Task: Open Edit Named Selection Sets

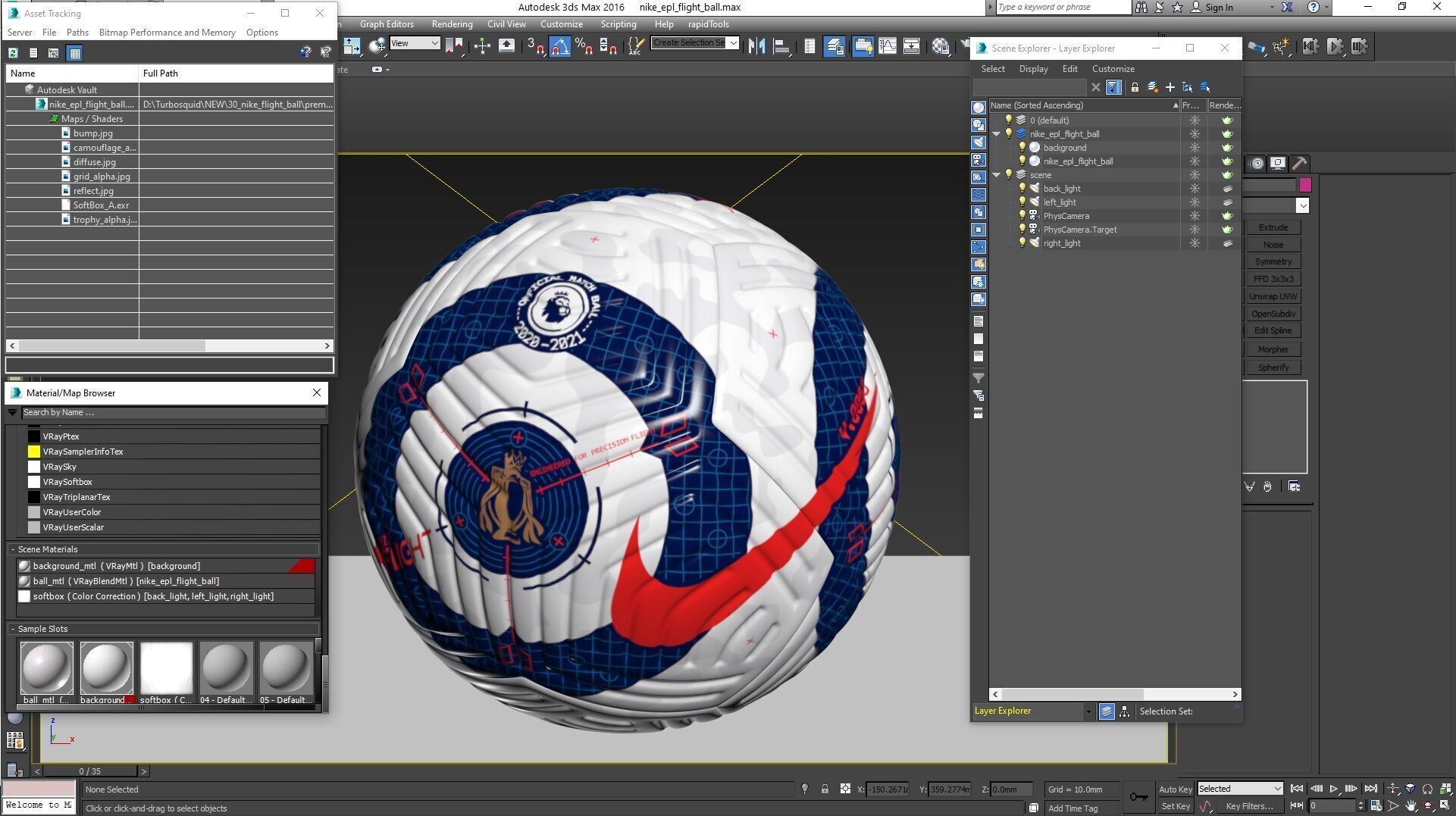Action: [x=636, y=46]
